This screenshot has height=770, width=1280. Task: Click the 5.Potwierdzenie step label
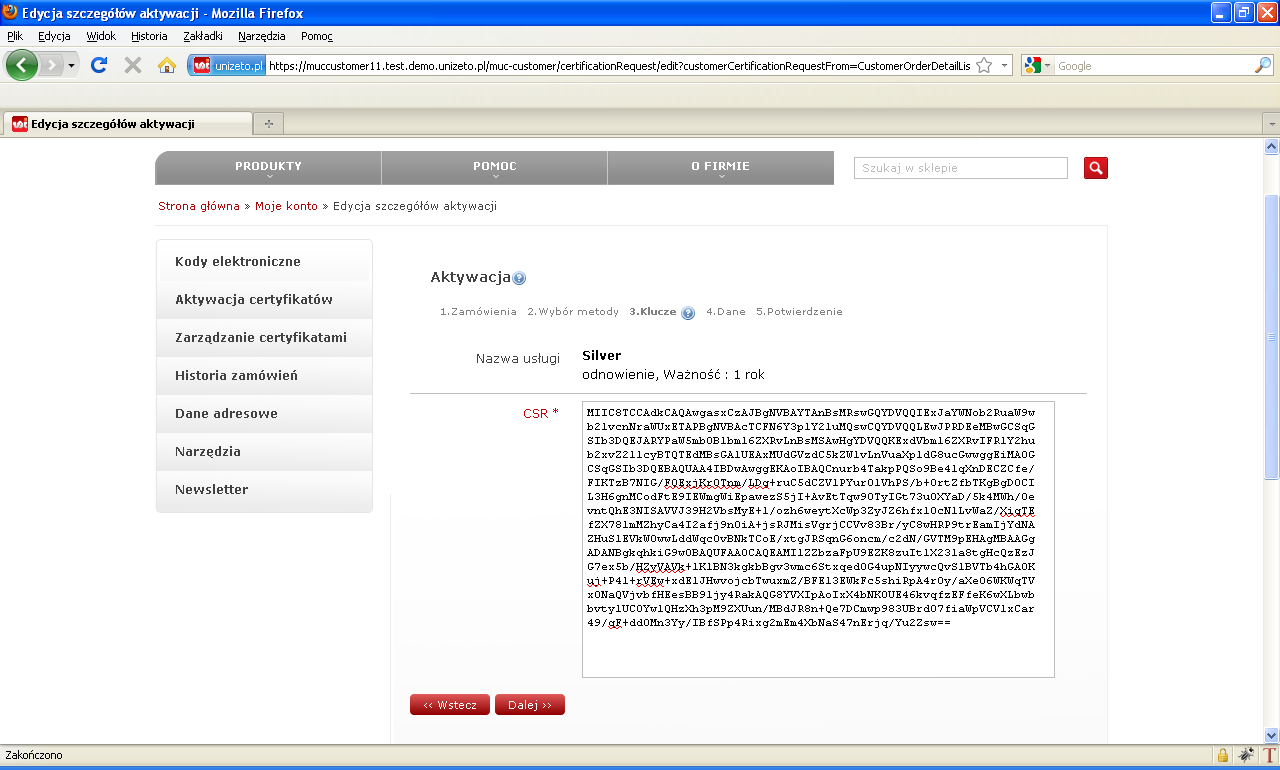click(799, 312)
